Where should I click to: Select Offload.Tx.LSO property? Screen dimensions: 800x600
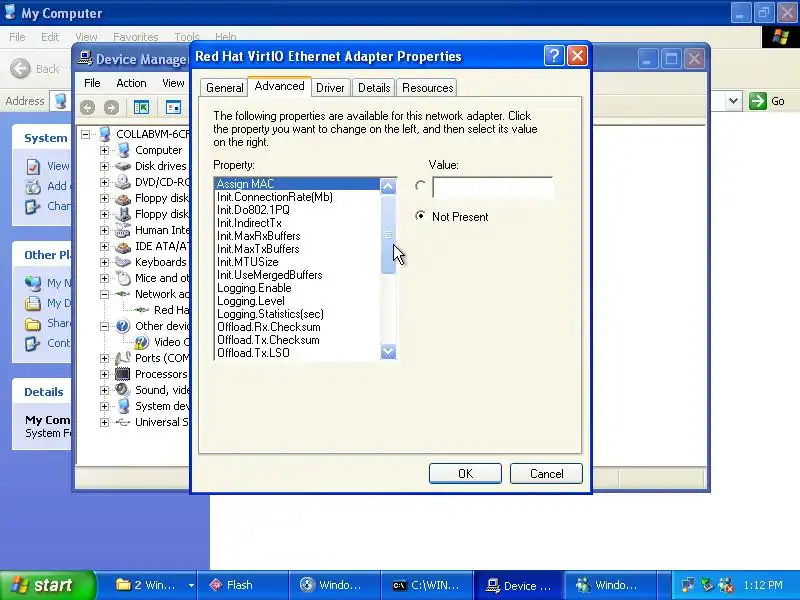[297, 353]
